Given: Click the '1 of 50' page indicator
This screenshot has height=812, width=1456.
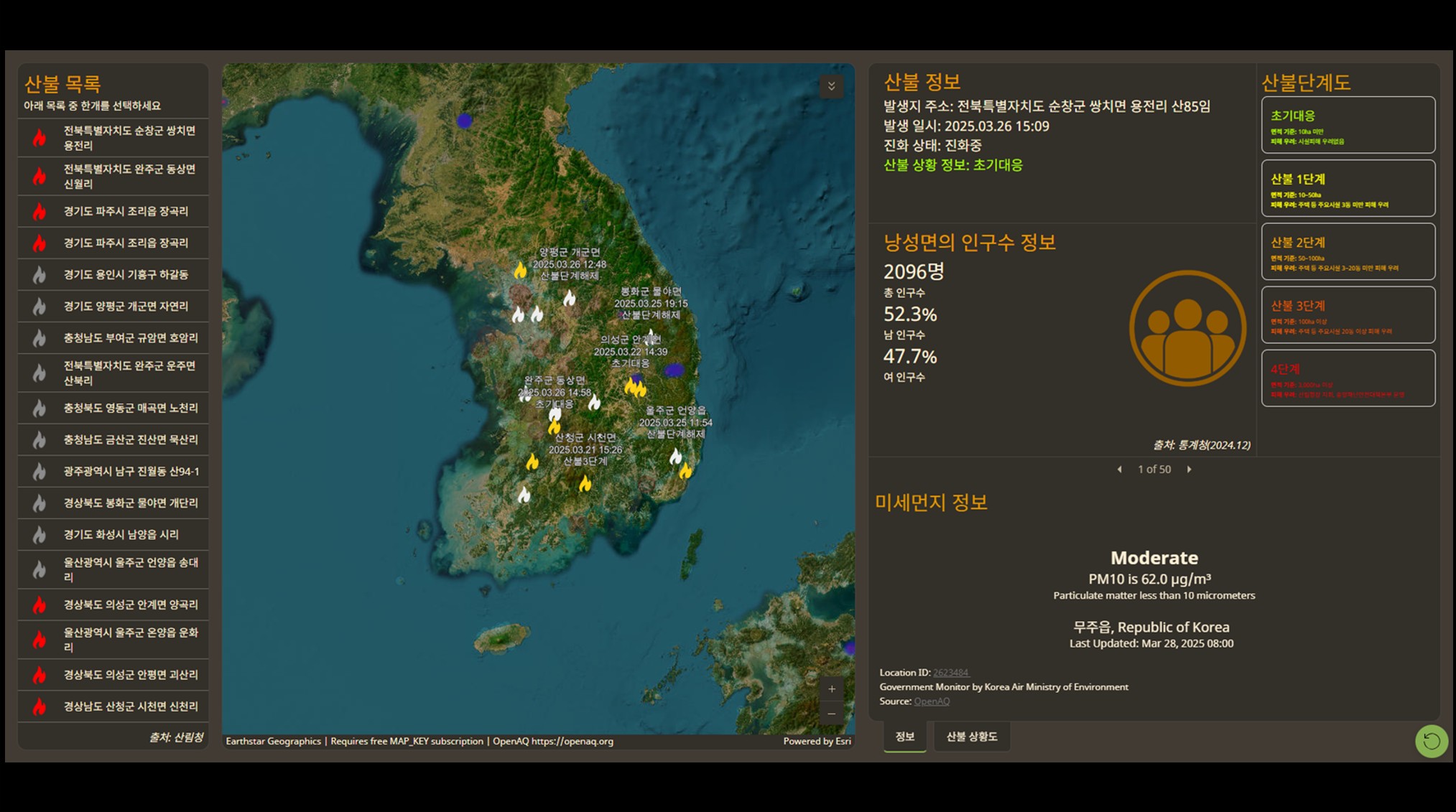Looking at the screenshot, I should [x=1154, y=469].
